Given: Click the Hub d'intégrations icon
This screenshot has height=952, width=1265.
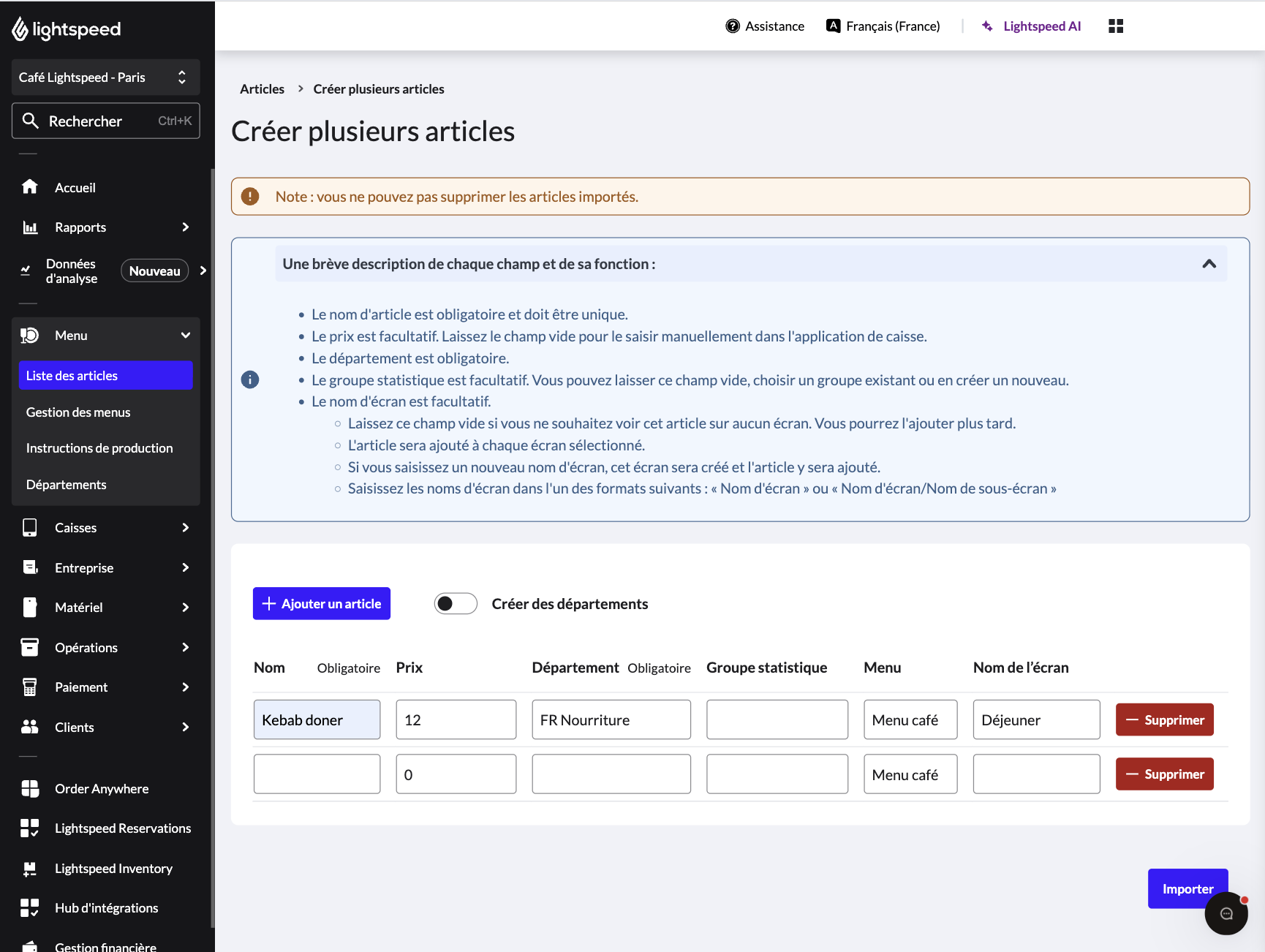Looking at the screenshot, I should point(30,907).
